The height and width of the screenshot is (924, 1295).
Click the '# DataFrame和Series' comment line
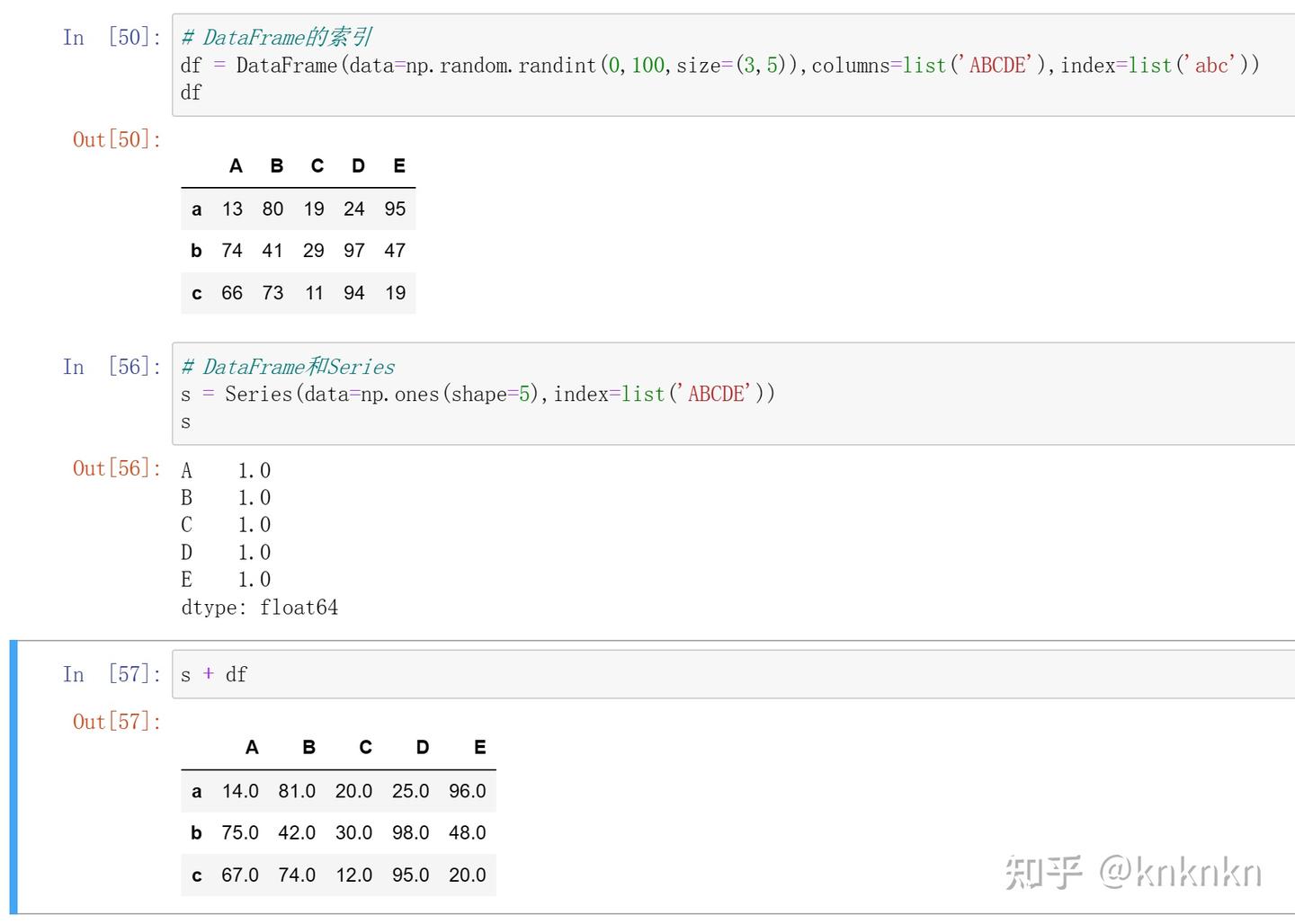[x=288, y=367]
